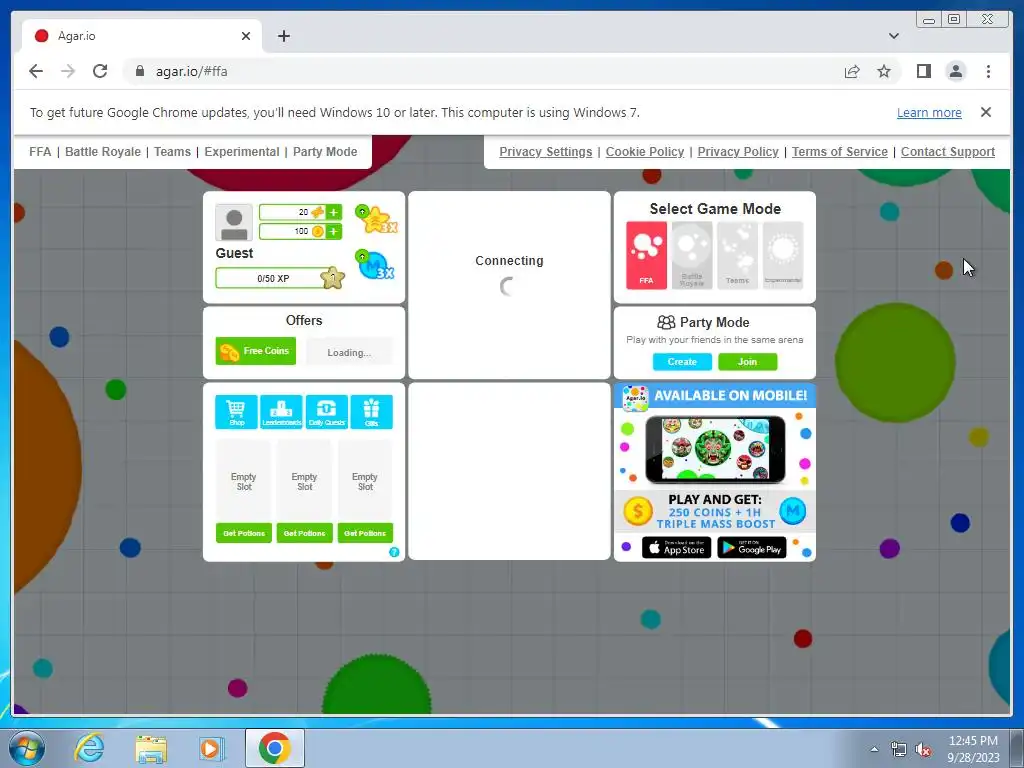
Task: Click the muted volume tray icon
Action: point(923,750)
